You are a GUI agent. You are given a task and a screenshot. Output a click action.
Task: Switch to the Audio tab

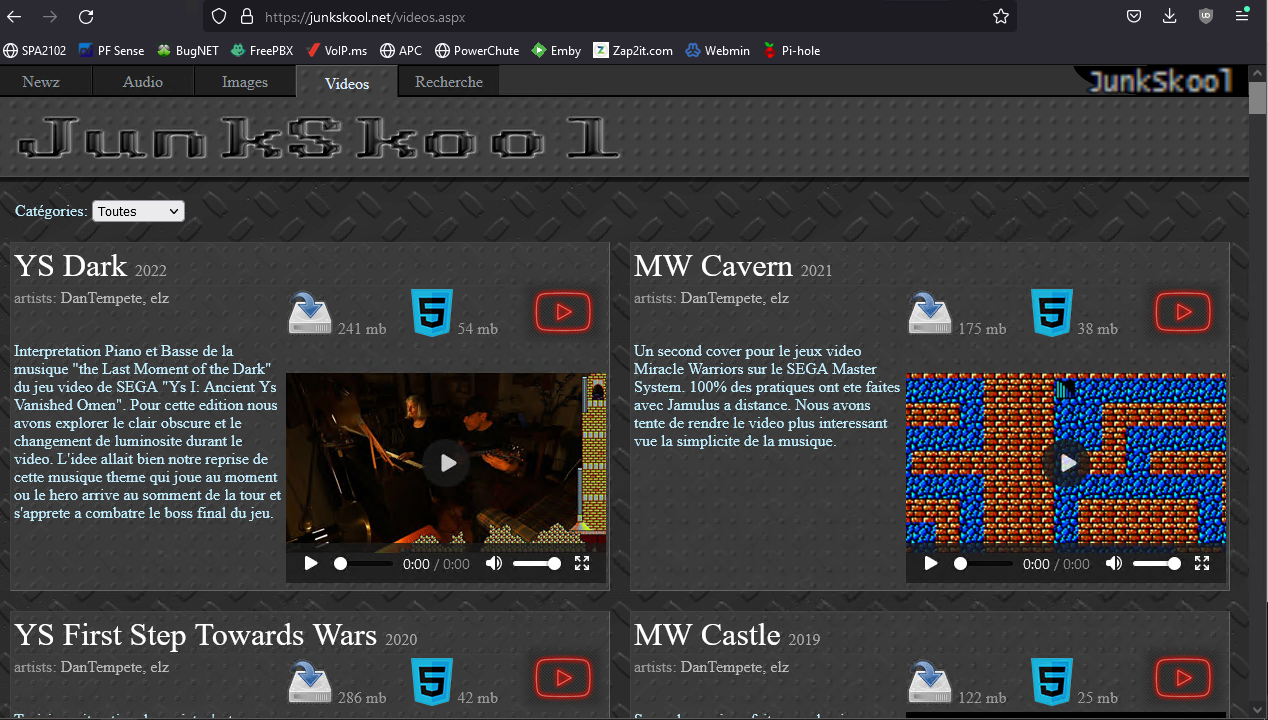coord(142,82)
